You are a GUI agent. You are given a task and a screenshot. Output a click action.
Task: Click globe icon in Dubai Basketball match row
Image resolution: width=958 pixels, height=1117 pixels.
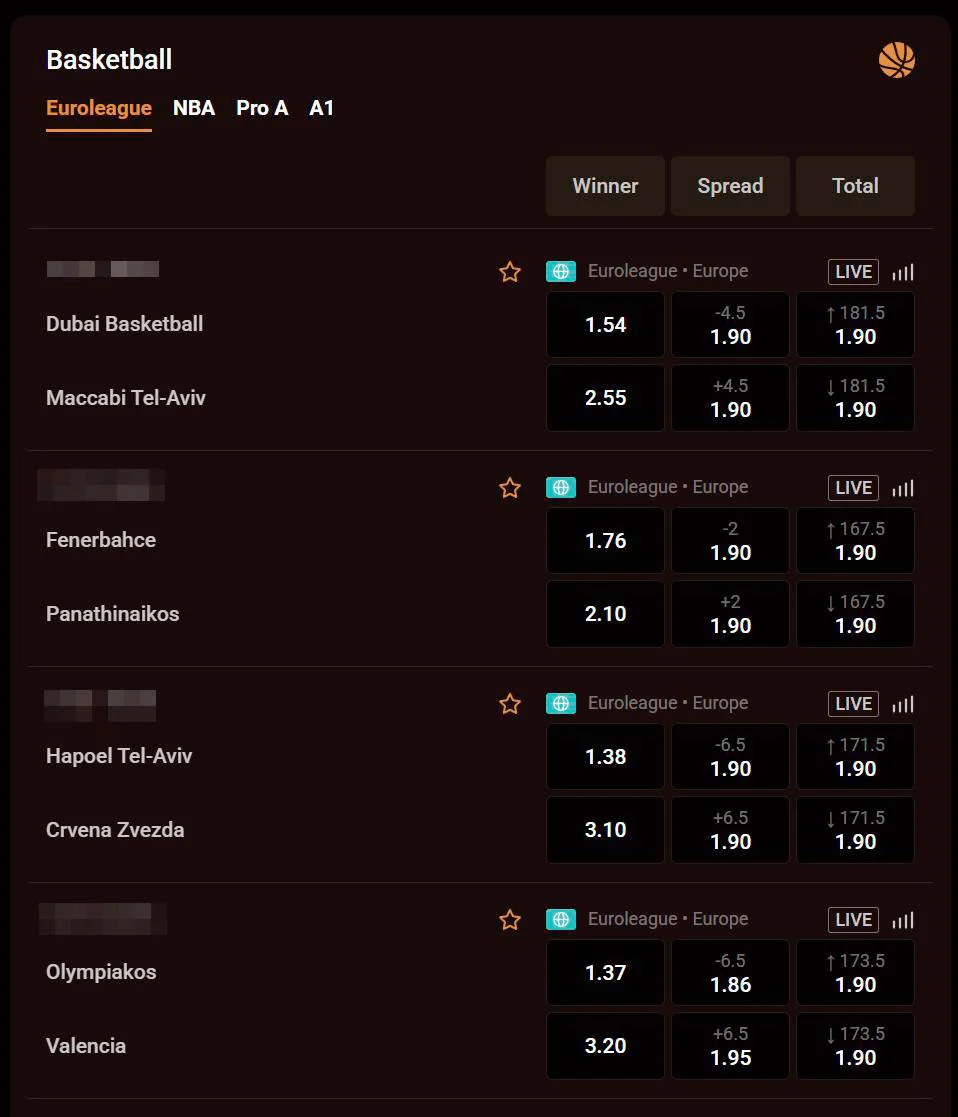(561, 271)
